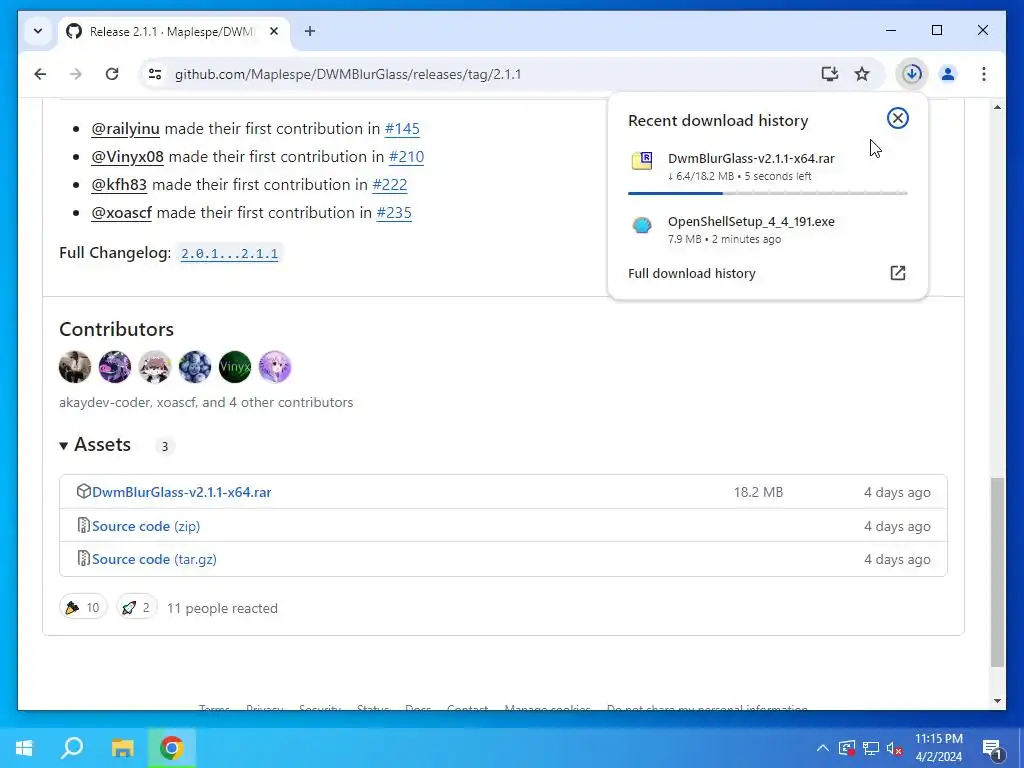1024x768 pixels.
Task: Click the muted volume tray icon
Action: 894,748
